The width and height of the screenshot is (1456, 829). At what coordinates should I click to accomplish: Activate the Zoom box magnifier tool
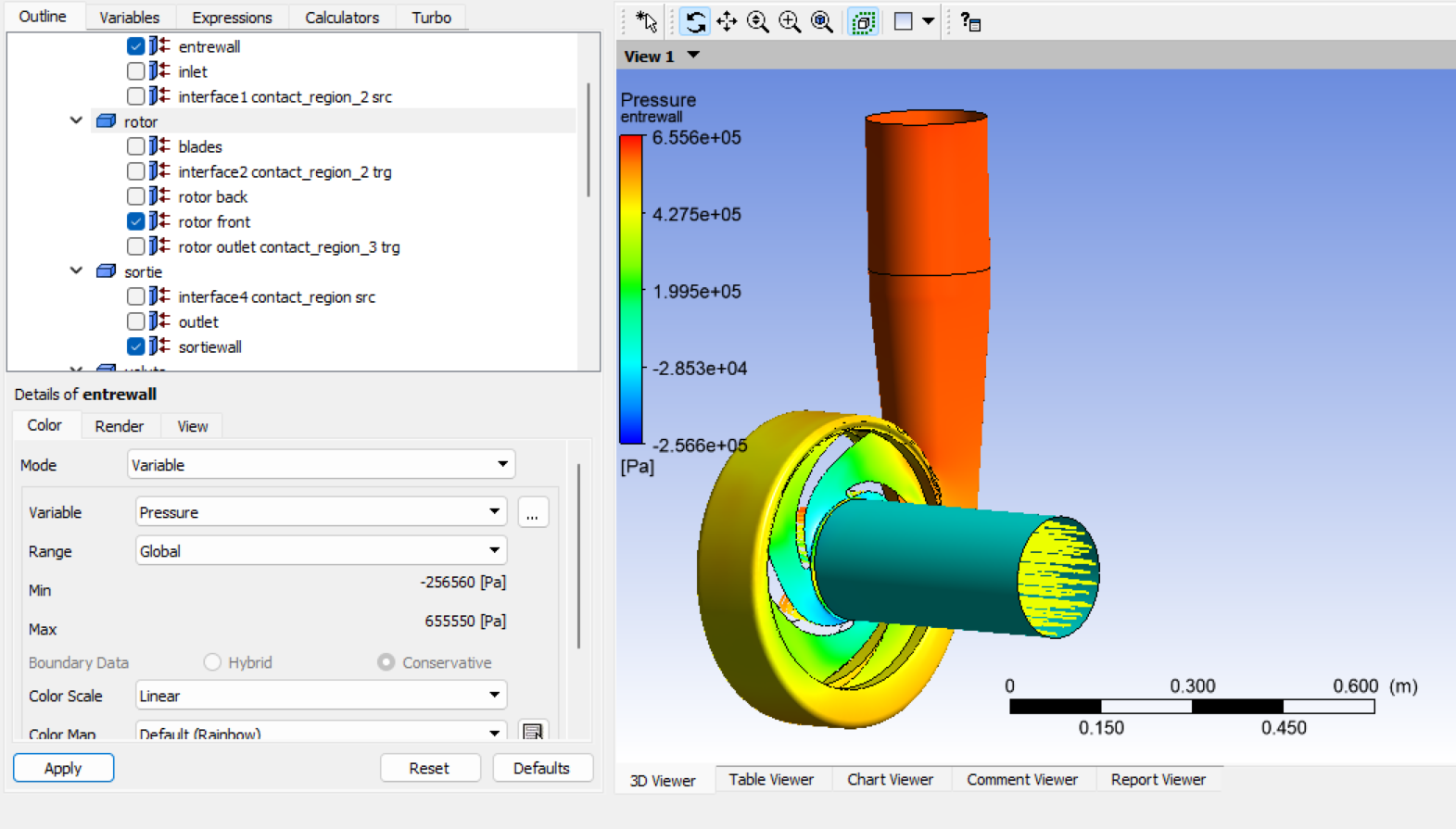click(790, 21)
